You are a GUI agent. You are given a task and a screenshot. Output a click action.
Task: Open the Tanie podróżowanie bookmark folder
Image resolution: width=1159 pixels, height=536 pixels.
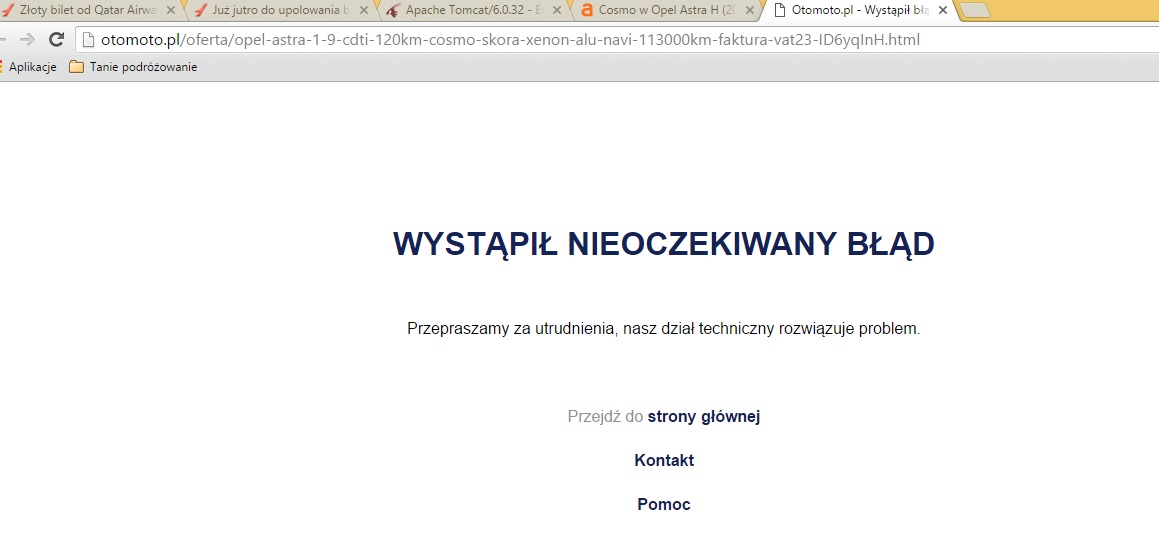point(133,67)
